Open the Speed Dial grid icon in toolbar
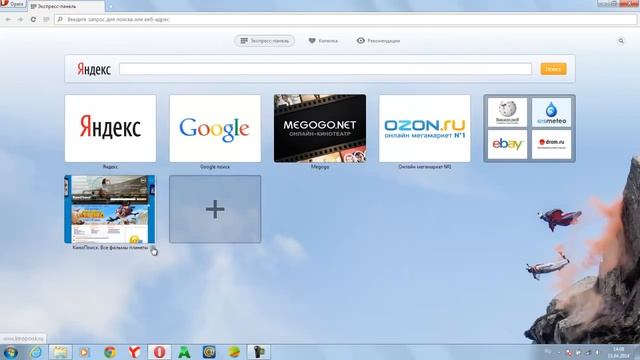 (x=46, y=19)
